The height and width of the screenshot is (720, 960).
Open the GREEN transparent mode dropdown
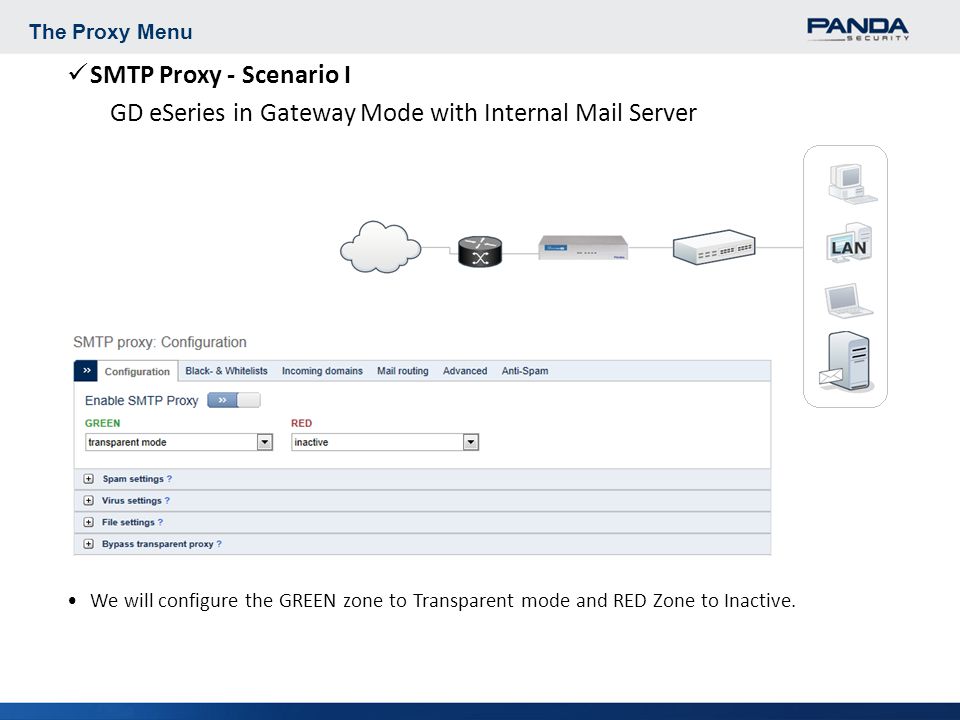coord(179,442)
